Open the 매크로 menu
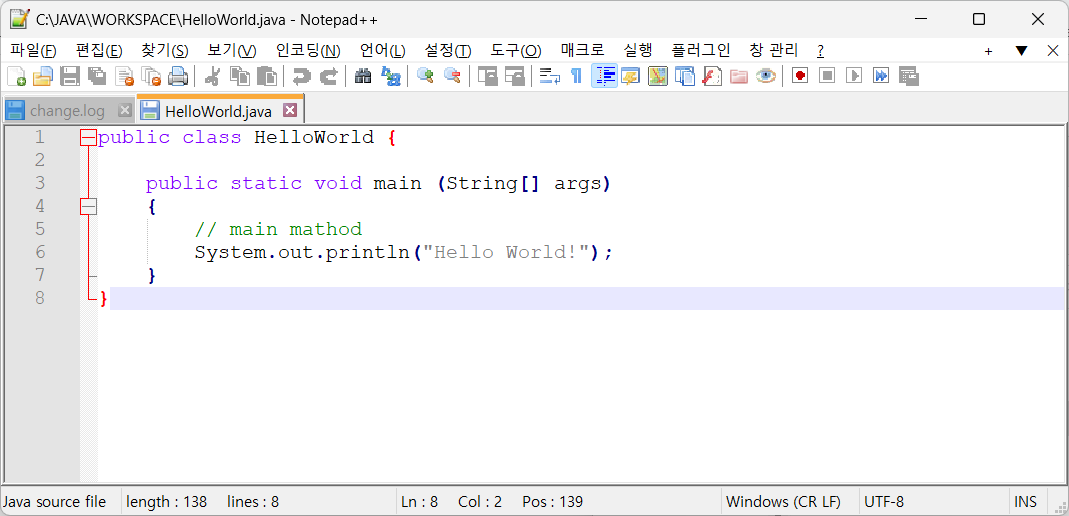Viewport: 1069px width, 516px height. click(x=582, y=50)
